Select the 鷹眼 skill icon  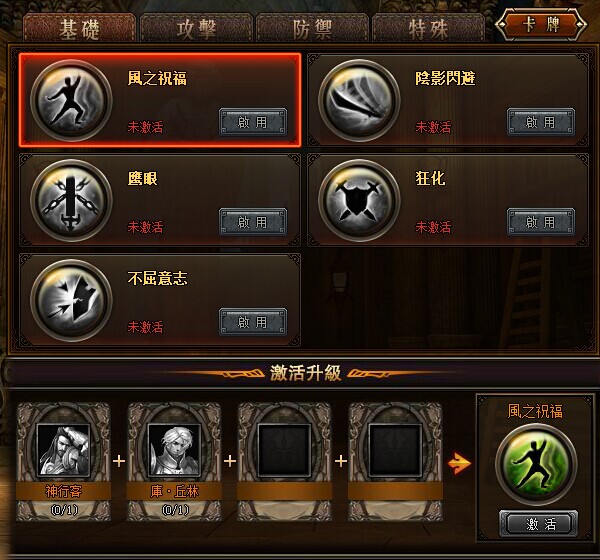[71, 200]
